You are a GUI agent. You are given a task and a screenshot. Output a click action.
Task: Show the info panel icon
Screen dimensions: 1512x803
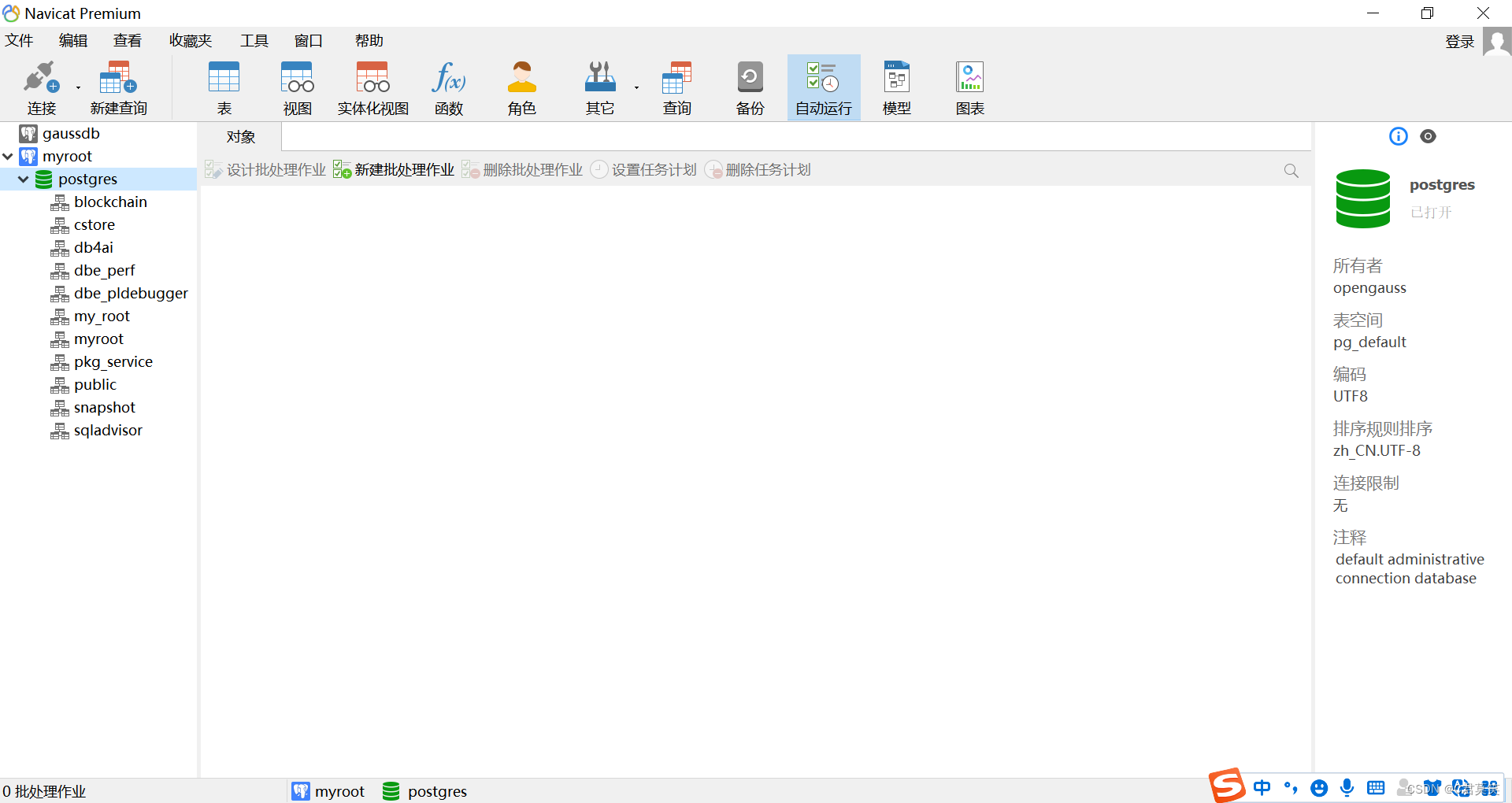pyautogui.click(x=1398, y=136)
